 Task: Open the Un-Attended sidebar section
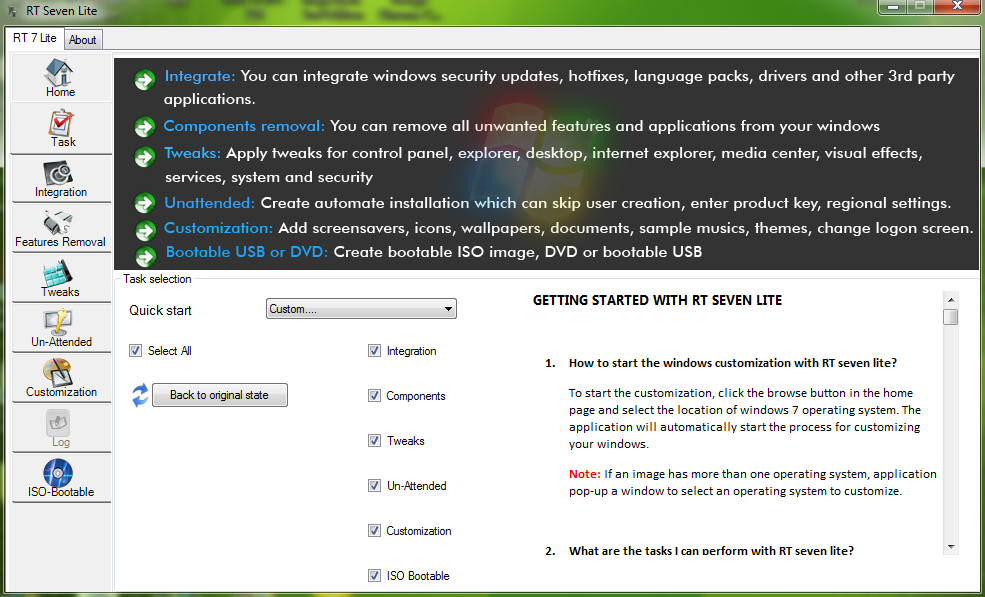pyautogui.click(x=61, y=328)
